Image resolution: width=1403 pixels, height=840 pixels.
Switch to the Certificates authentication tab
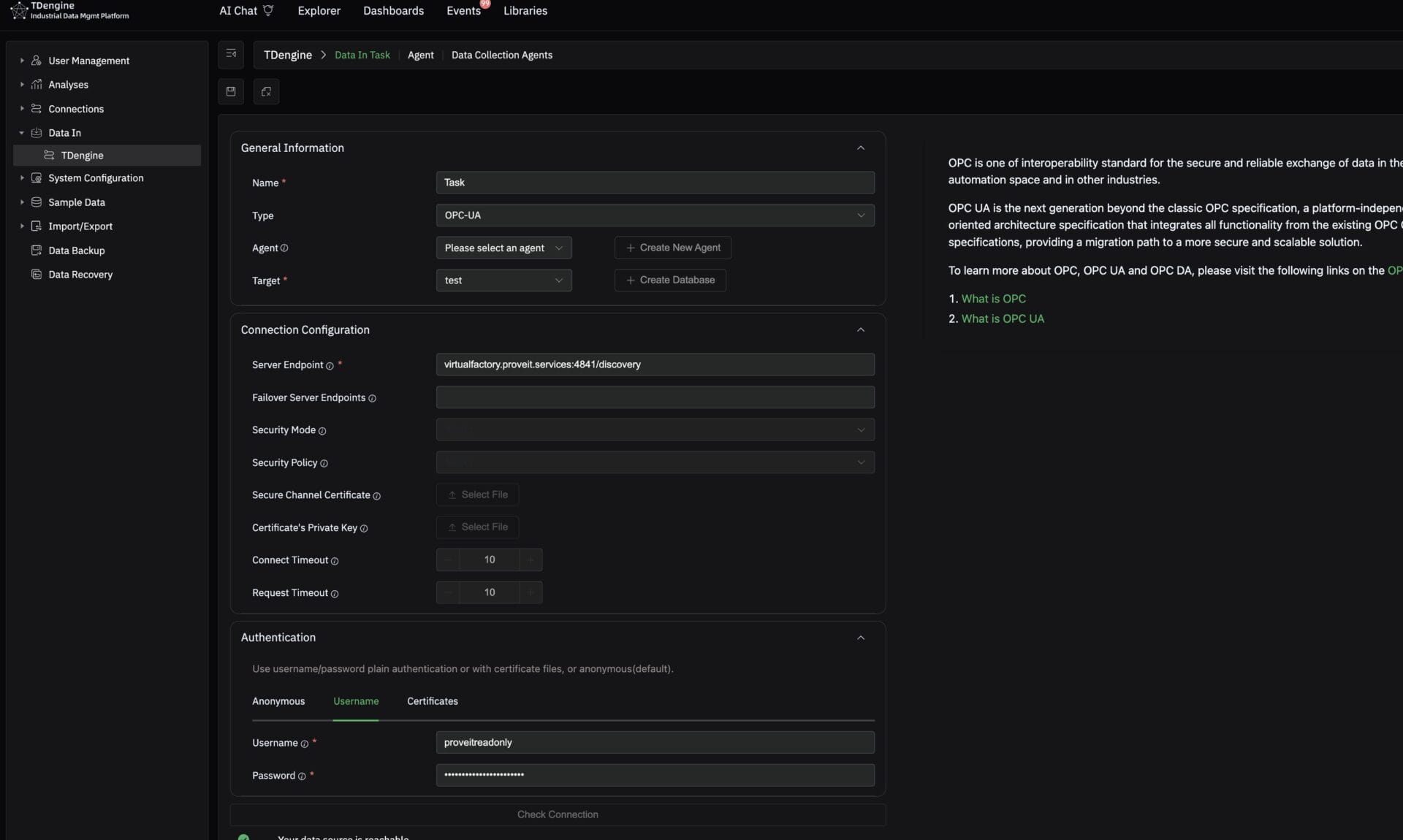point(432,701)
